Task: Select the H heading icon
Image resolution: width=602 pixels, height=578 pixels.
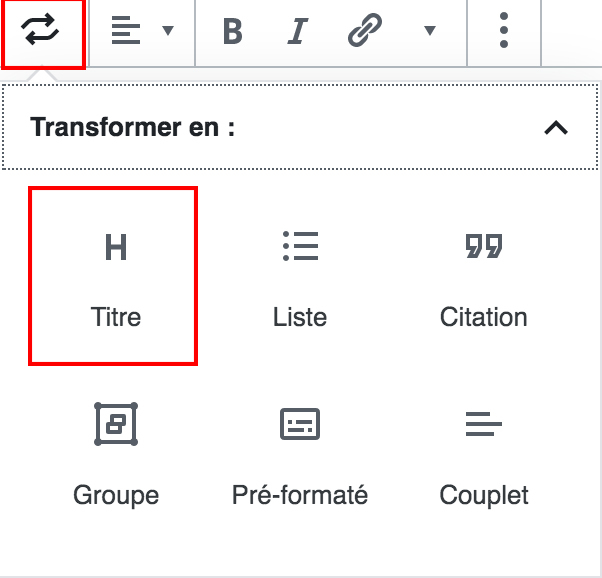Action: pos(116,247)
